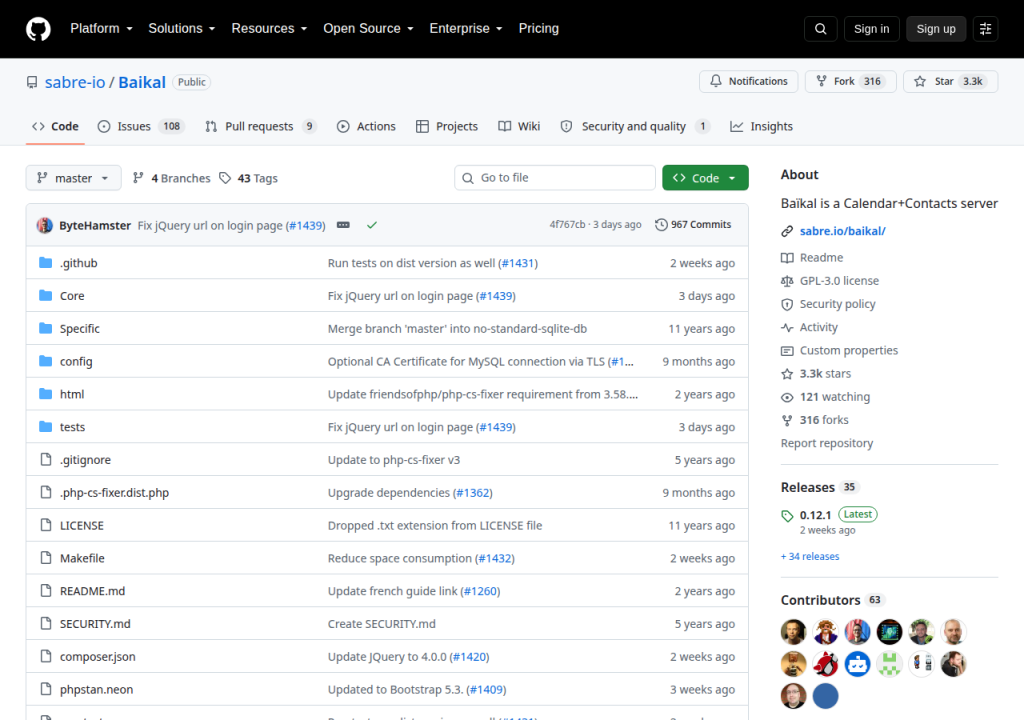Open the phpstan.neon file

97,689
